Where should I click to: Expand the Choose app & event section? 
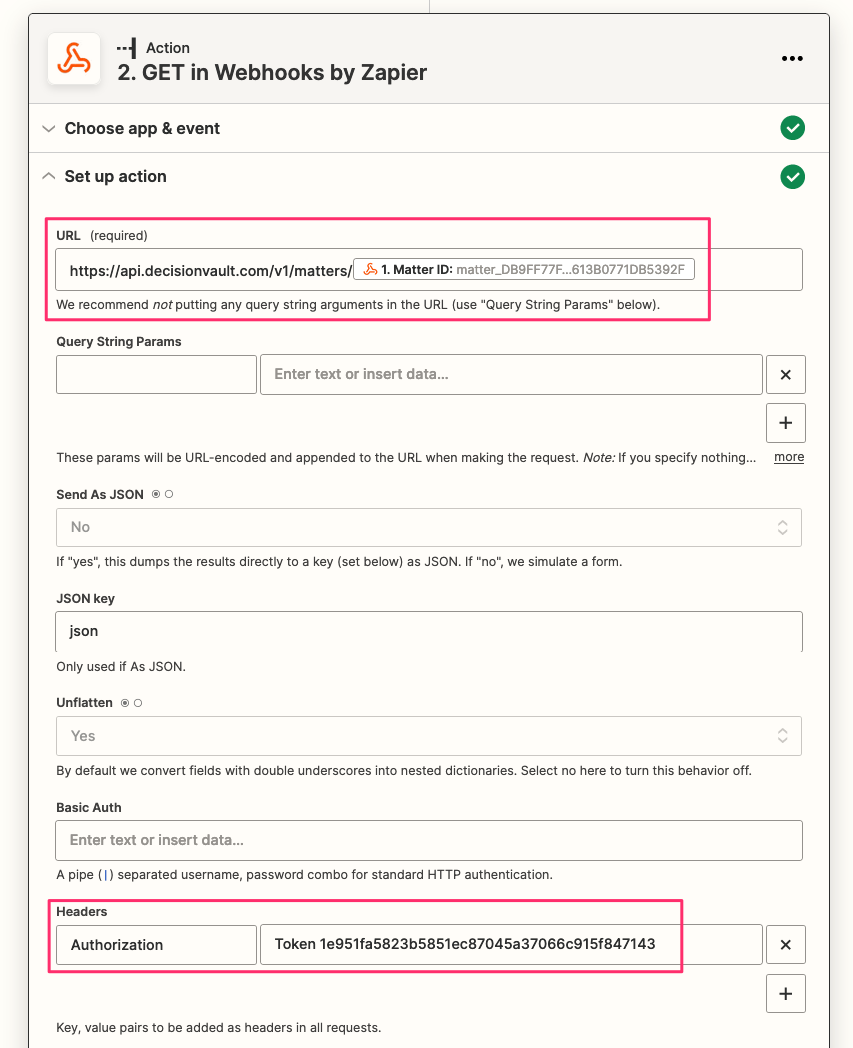[x=142, y=128]
